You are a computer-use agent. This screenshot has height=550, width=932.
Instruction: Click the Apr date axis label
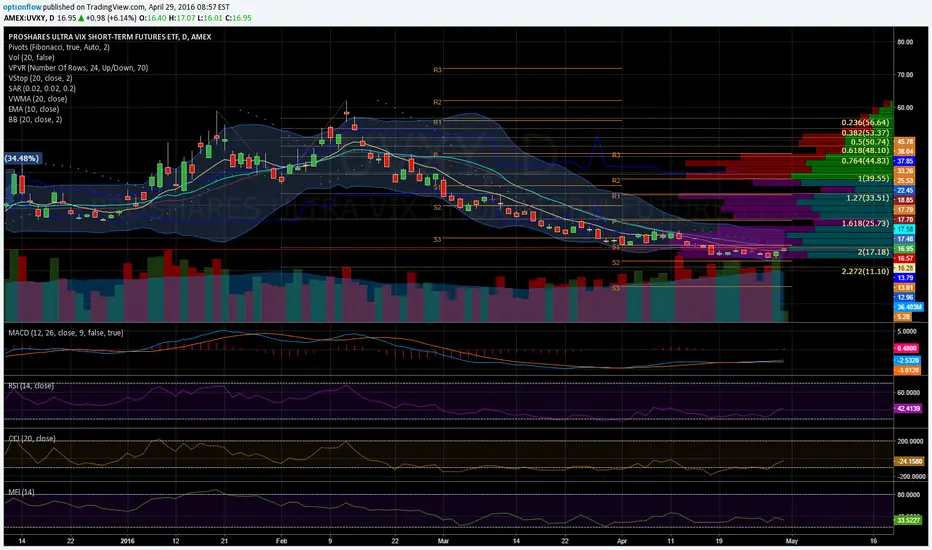coord(622,541)
